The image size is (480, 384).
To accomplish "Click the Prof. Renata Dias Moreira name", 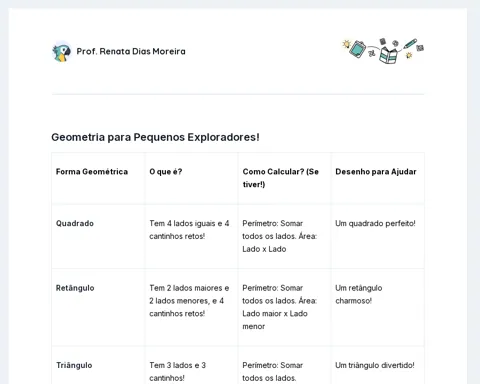I will [131, 51].
